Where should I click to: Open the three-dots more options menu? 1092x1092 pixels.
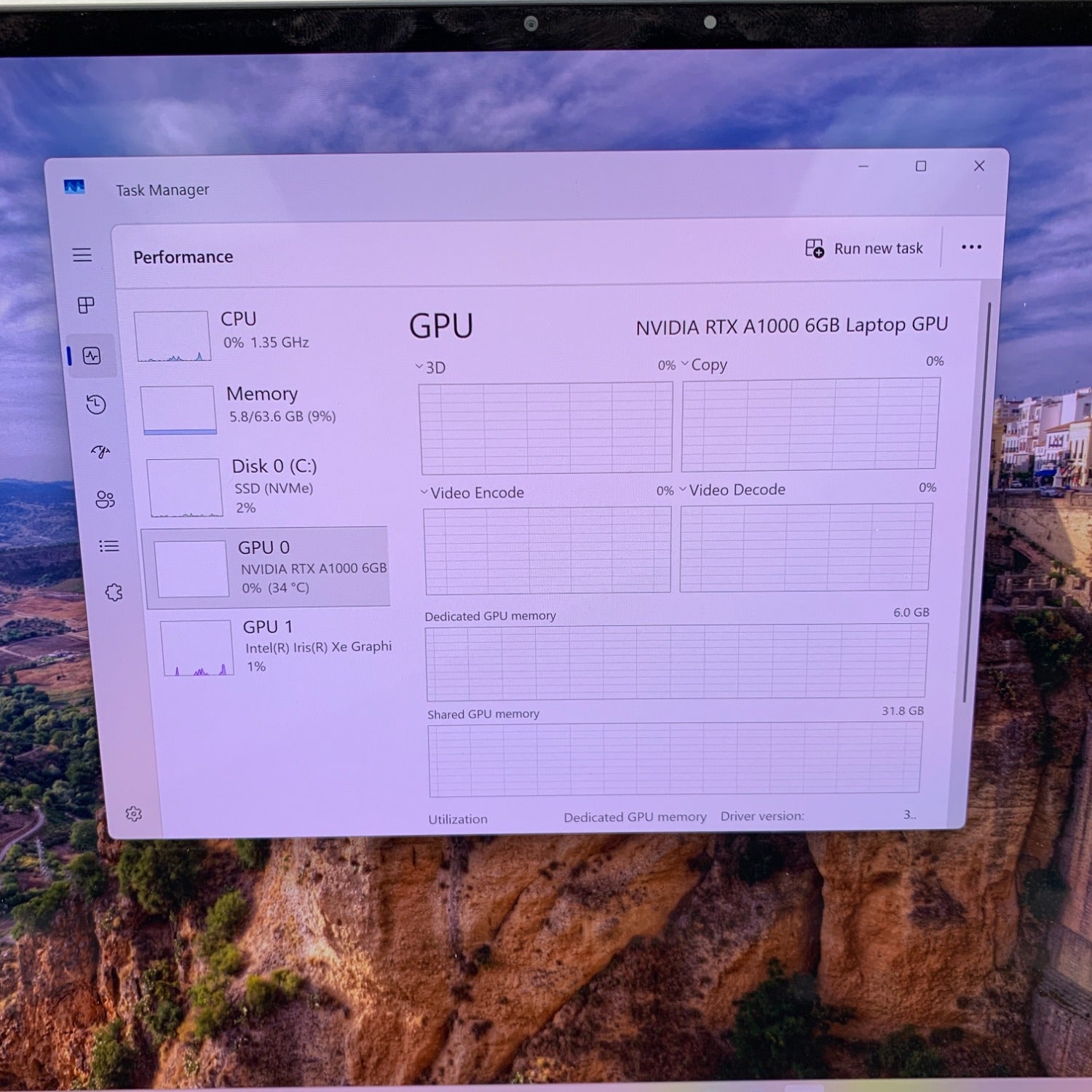click(971, 248)
